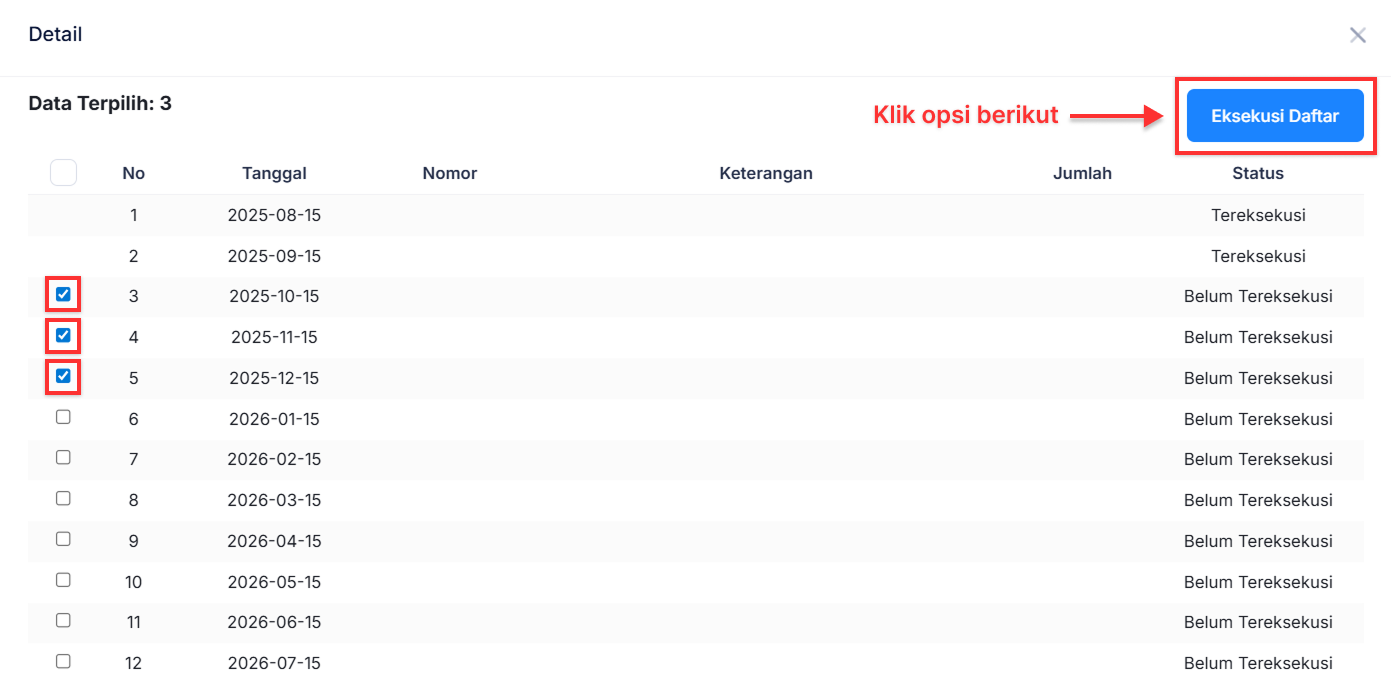Check the checkbox for row 6

click(63, 417)
